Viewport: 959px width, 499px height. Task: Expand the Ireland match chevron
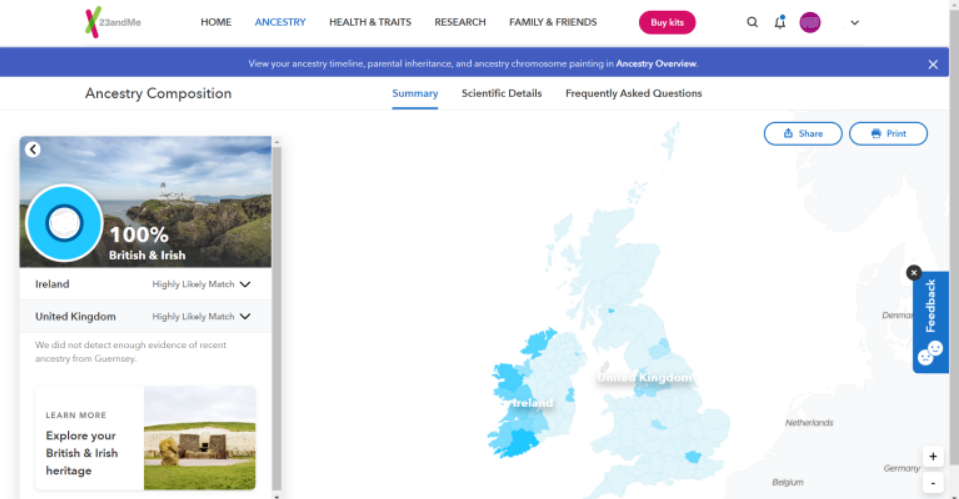[x=245, y=284]
